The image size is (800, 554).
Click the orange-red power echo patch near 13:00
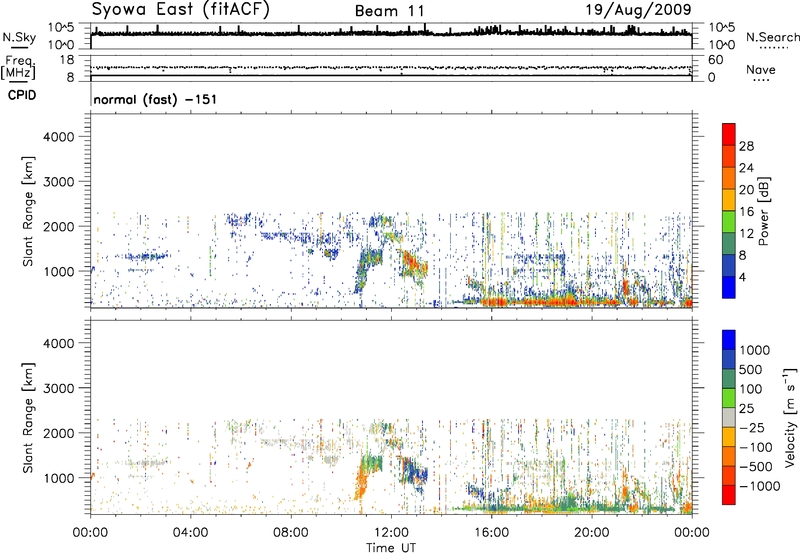413,263
